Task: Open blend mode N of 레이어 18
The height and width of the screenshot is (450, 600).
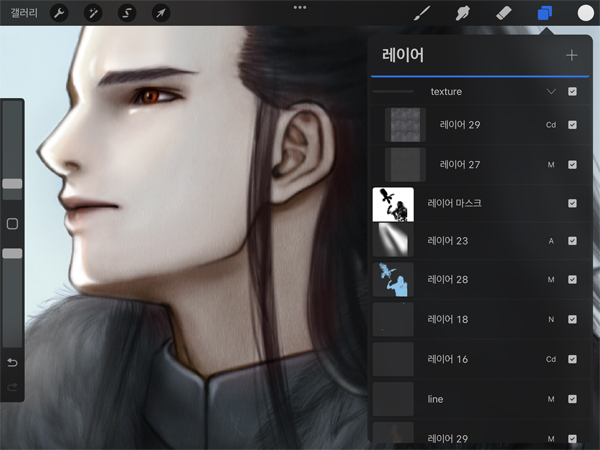Action: (551, 319)
